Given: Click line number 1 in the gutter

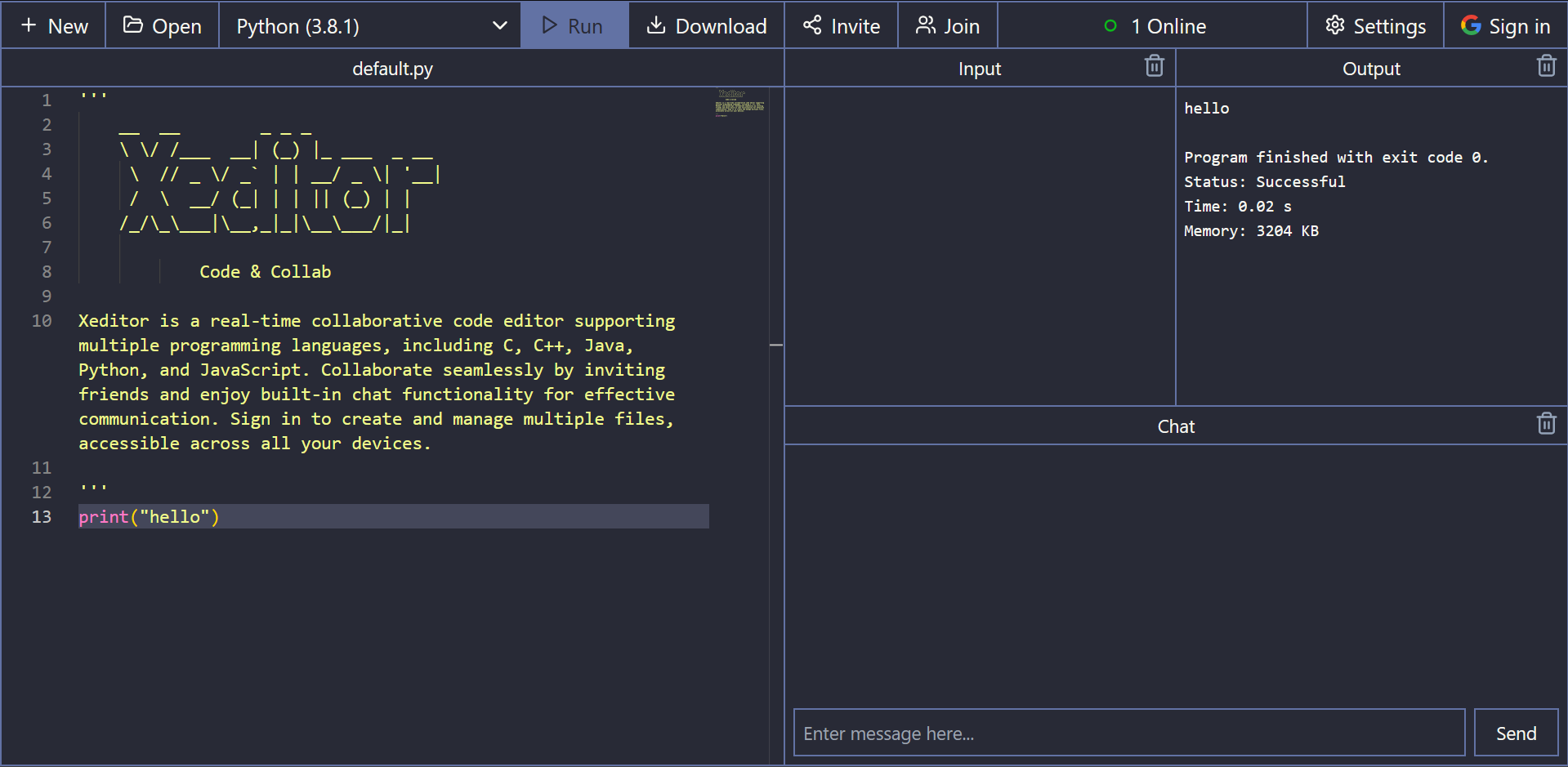Looking at the screenshot, I should [x=47, y=100].
